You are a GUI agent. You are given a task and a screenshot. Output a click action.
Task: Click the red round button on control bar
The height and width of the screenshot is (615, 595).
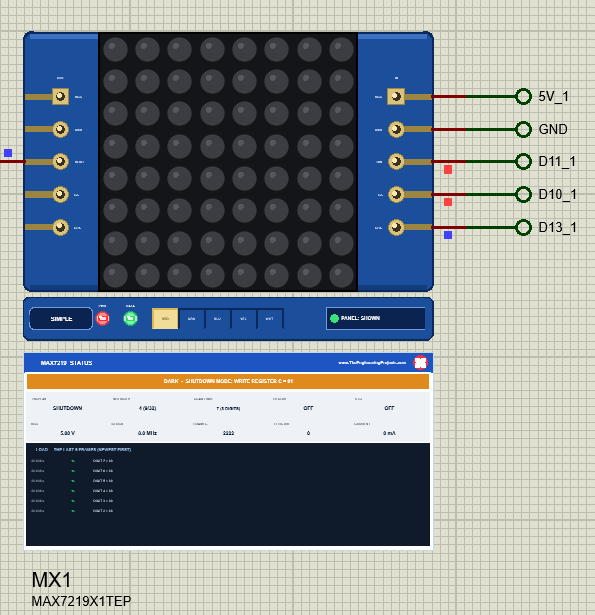[x=103, y=318]
